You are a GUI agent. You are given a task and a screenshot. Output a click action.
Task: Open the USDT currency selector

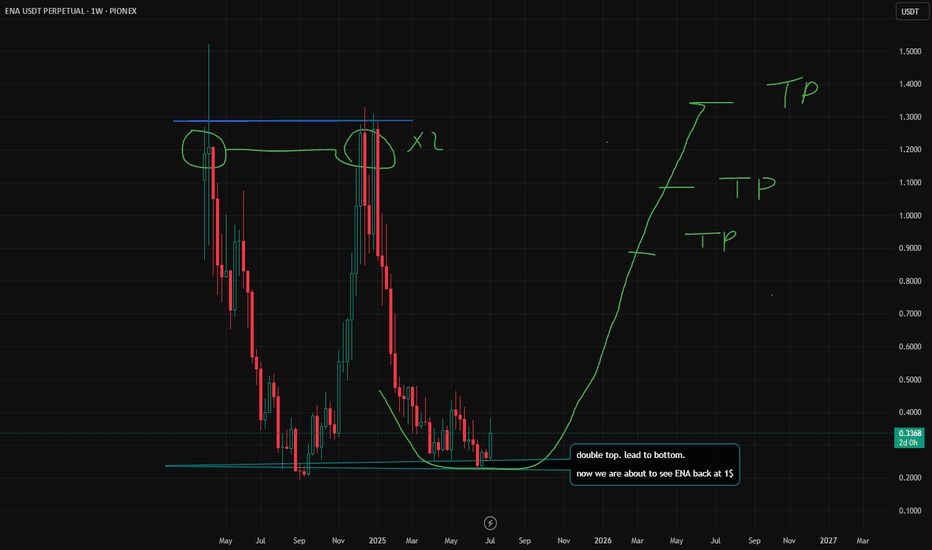(x=911, y=11)
